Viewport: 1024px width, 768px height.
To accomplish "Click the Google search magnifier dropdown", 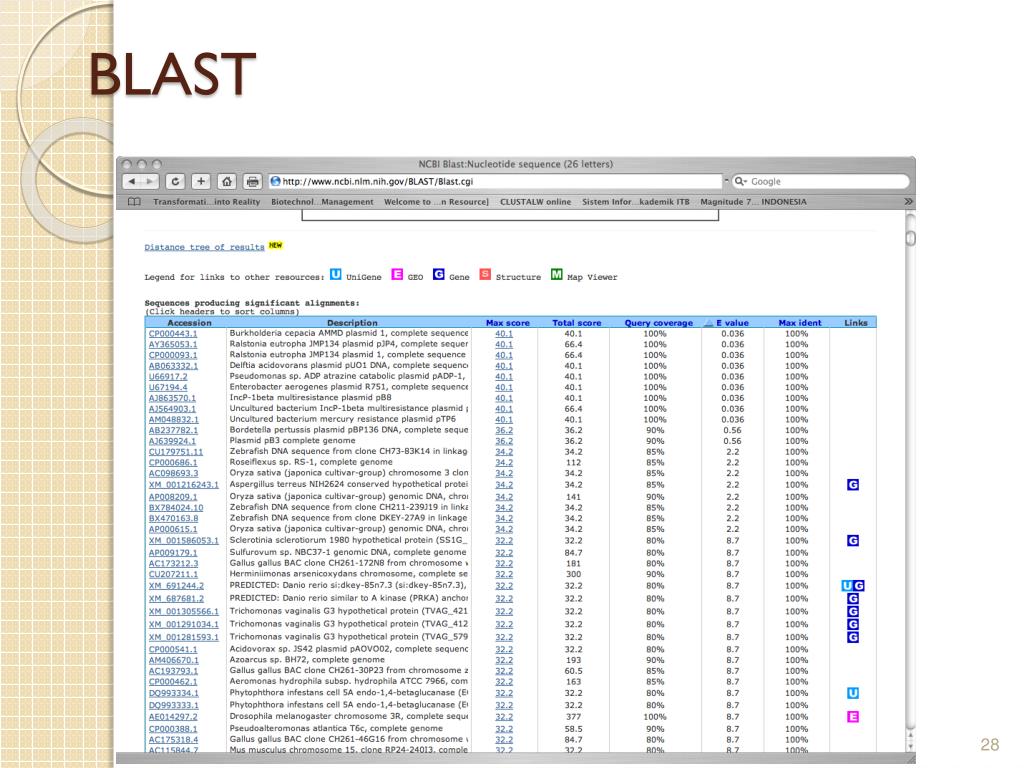I will pyautogui.click(x=740, y=182).
